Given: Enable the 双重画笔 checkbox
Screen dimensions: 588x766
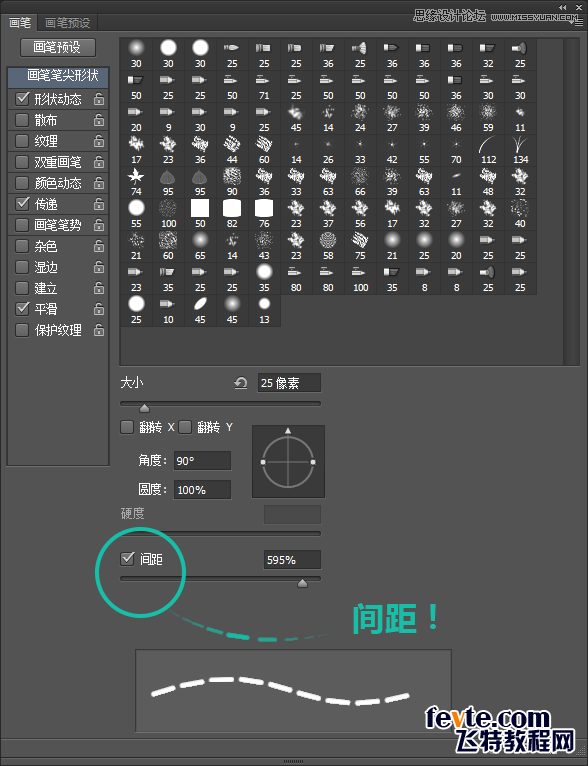Looking at the screenshot, I should [22, 162].
